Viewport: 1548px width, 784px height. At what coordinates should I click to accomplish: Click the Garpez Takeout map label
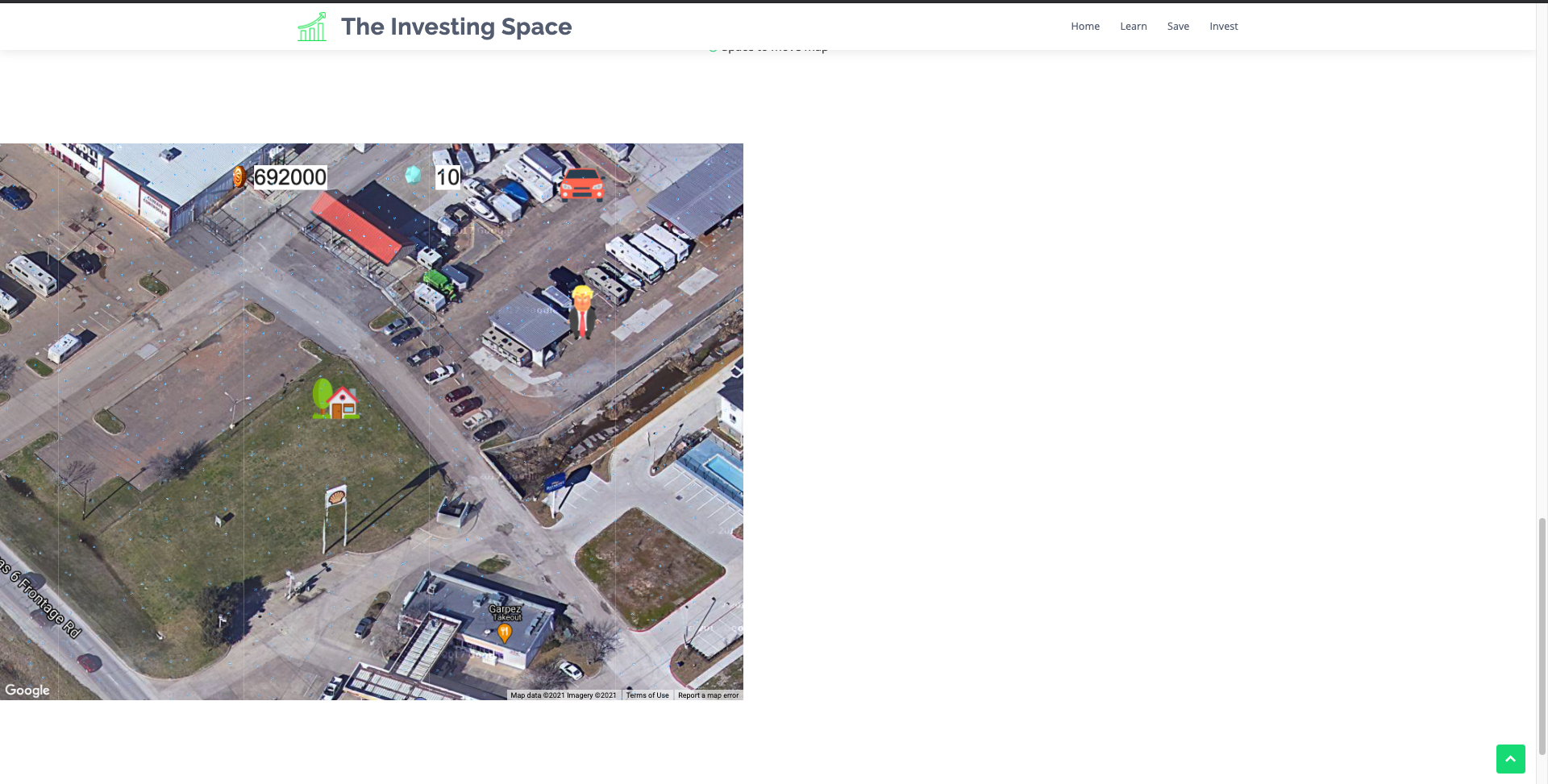pyautogui.click(x=506, y=613)
